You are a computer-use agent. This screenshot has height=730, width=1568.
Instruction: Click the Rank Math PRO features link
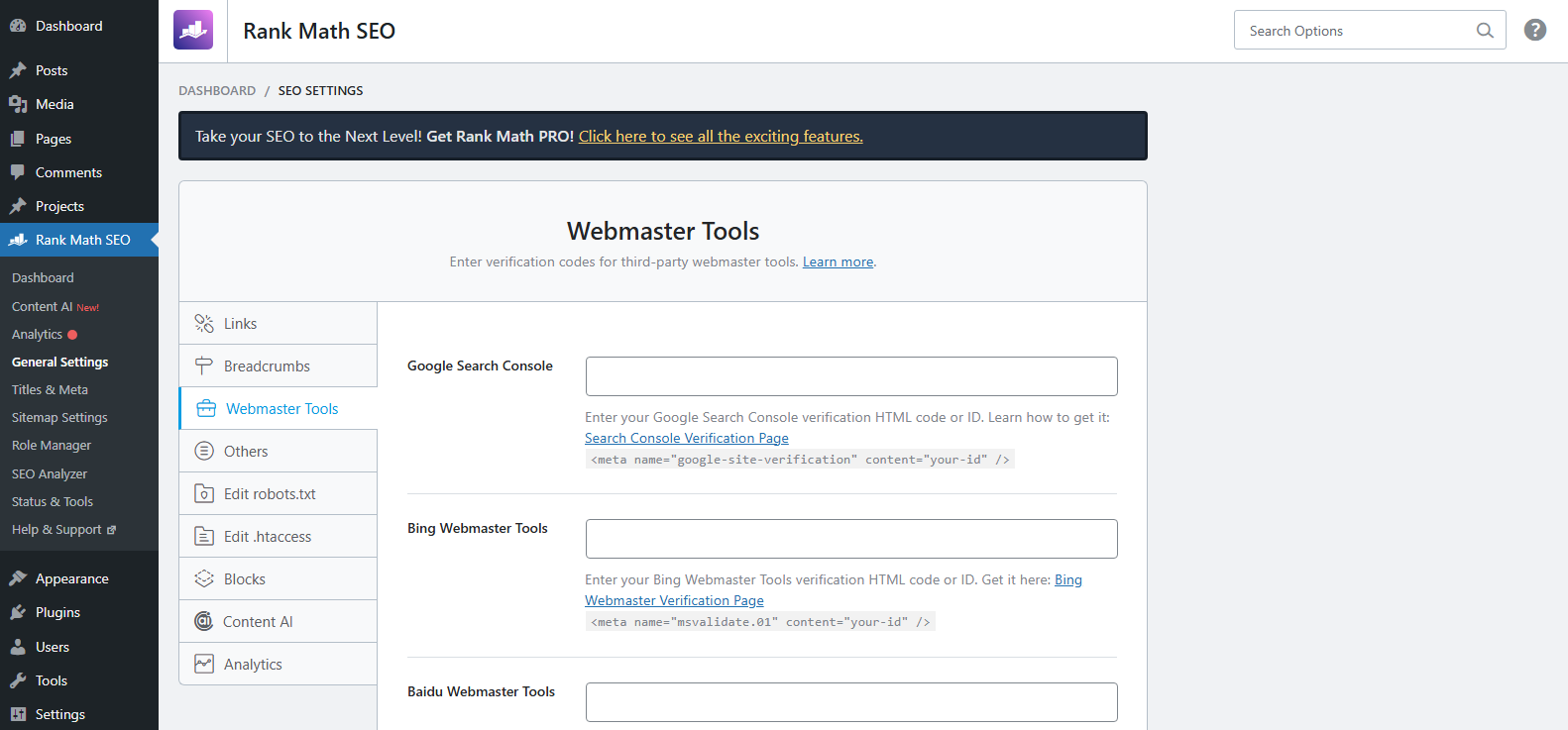tap(721, 137)
